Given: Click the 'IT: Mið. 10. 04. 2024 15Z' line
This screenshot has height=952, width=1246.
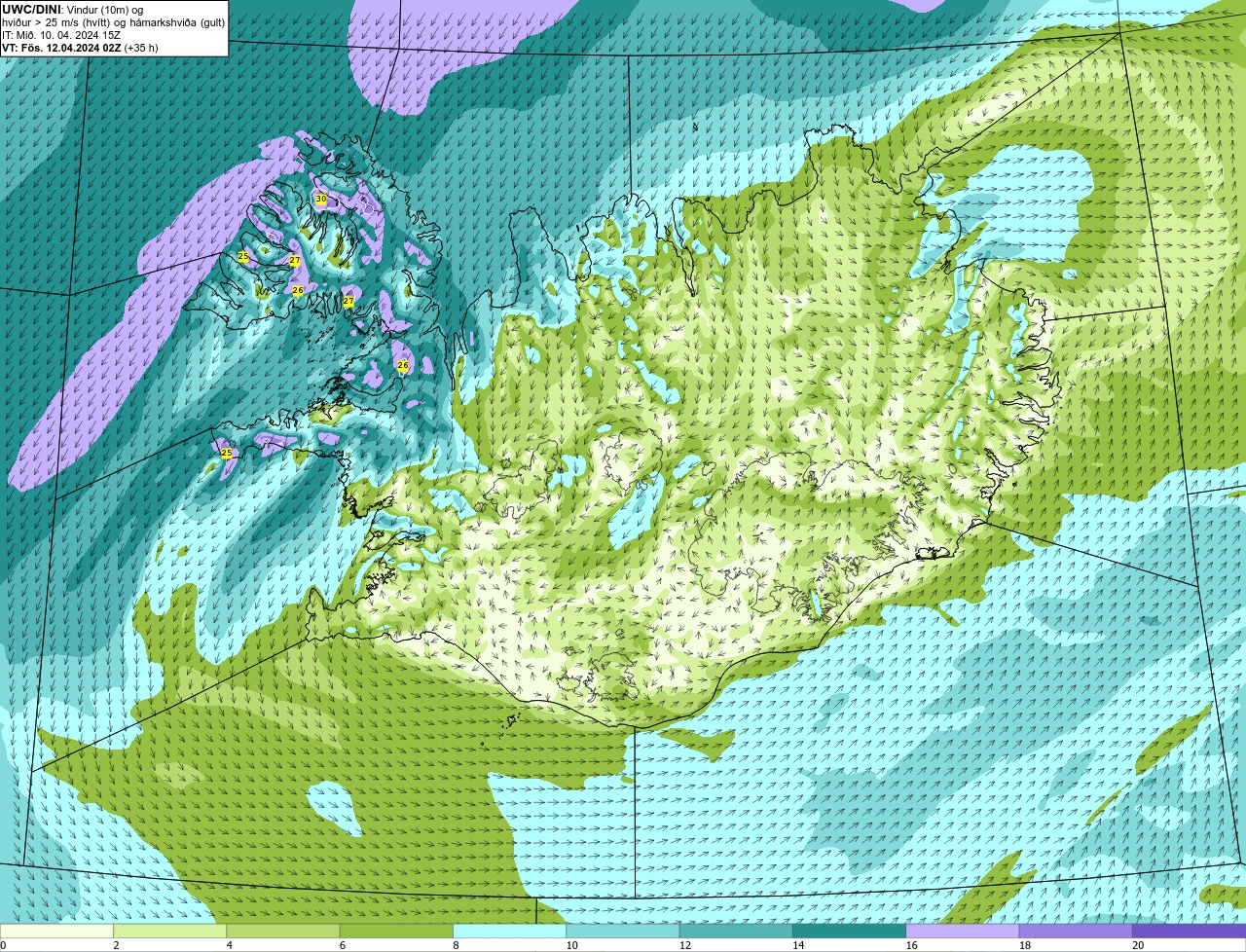Looking at the screenshot, I should [x=61, y=34].
